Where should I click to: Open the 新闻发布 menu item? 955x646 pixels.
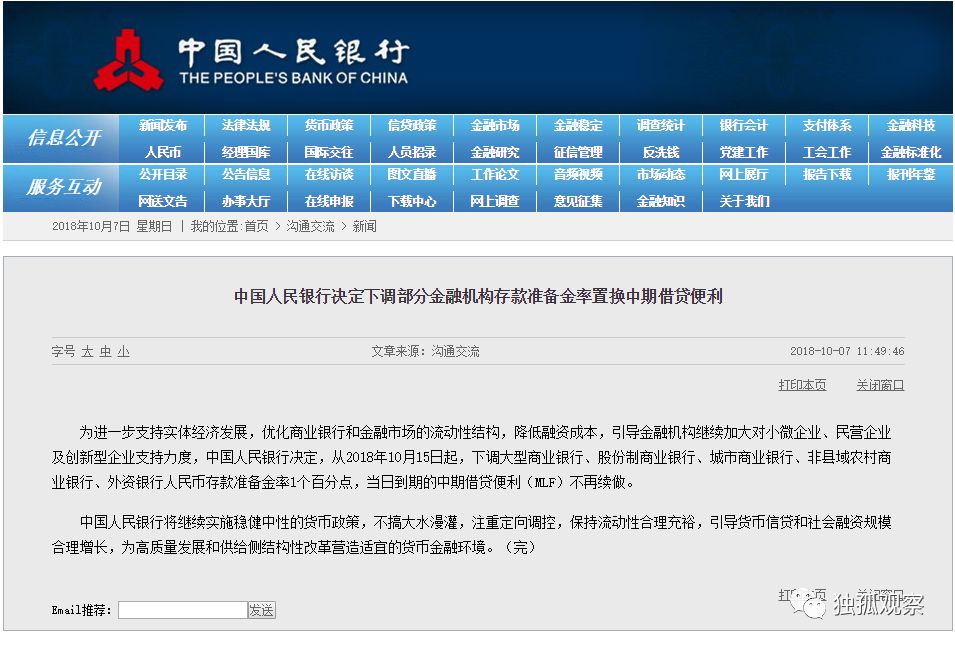point(163,126)
